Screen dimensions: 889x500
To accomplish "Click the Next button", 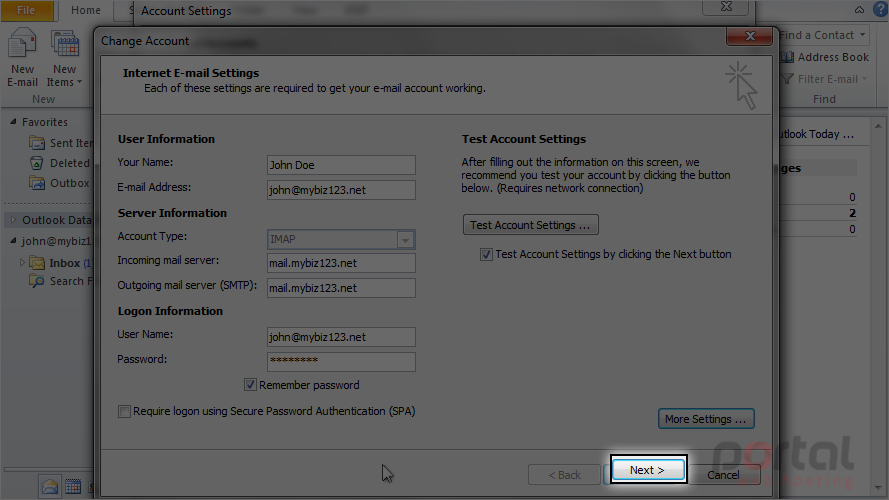I will tap(649, 470).
